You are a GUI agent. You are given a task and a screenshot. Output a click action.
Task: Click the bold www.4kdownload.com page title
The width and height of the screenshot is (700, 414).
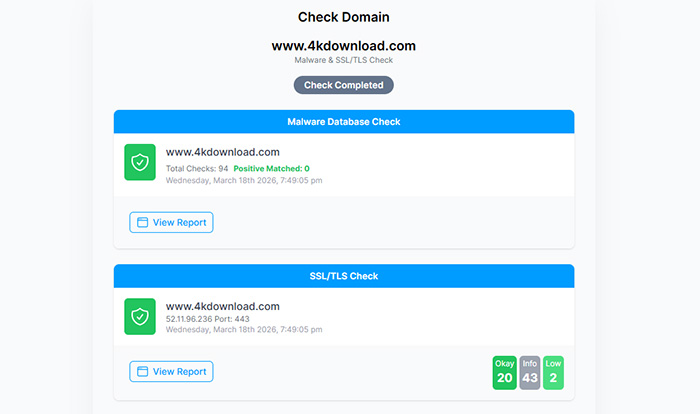[x=344, y=46]
